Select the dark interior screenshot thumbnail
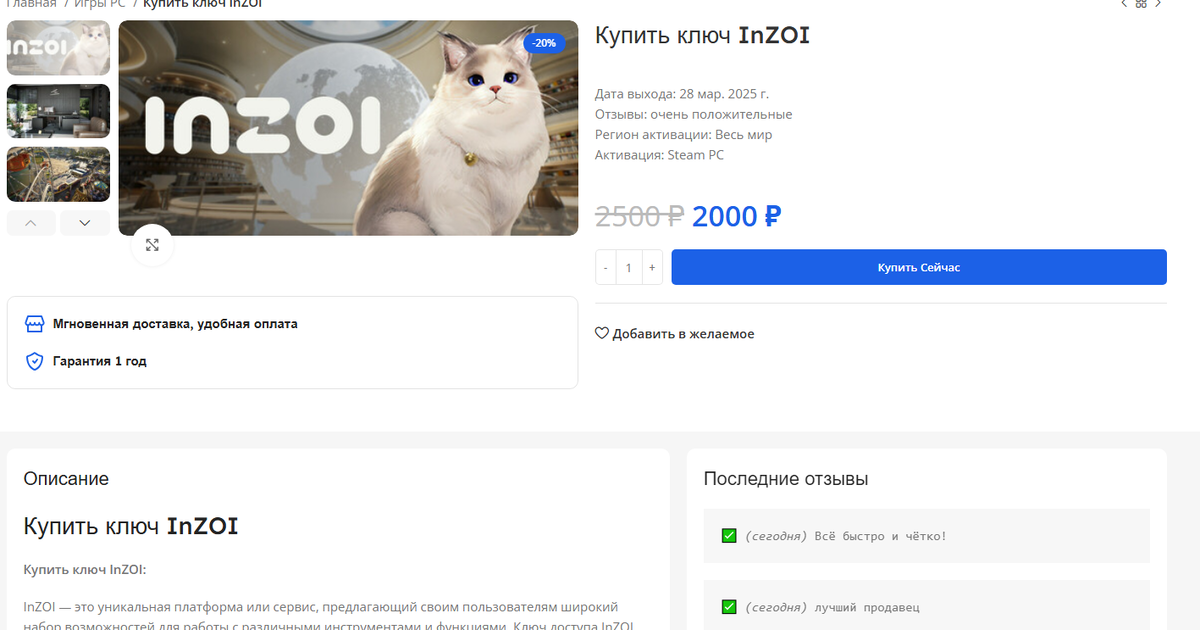 [58, 111]
